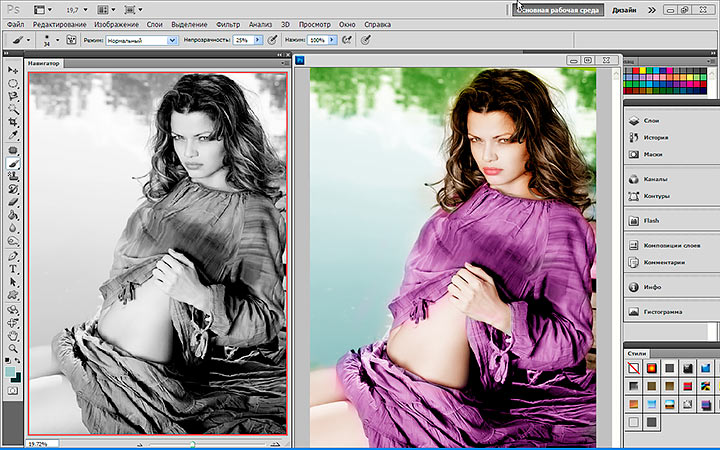Open the Слои menu
720x450 pixels.
pyautogui.click(x=155, y=24)
